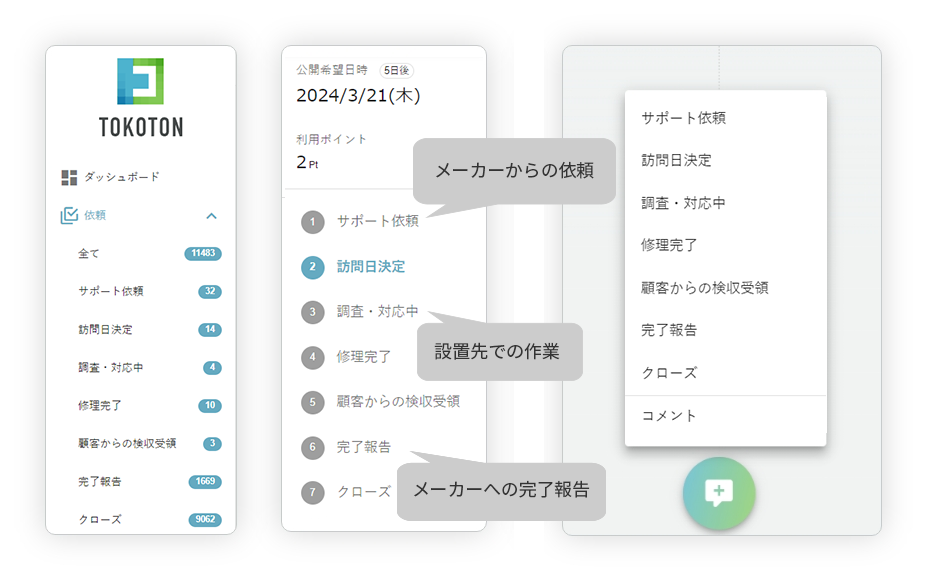
Task: Click the 依頼 checklist icon in sidebar
Action: pos(69,215)
